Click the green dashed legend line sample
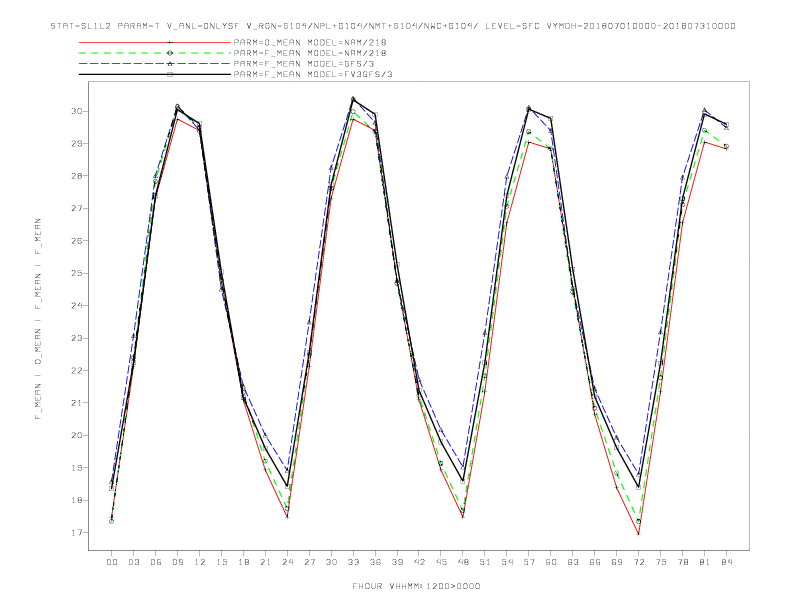Image resolution: width=792 pixels, height=612 pixels. point(155,53)
